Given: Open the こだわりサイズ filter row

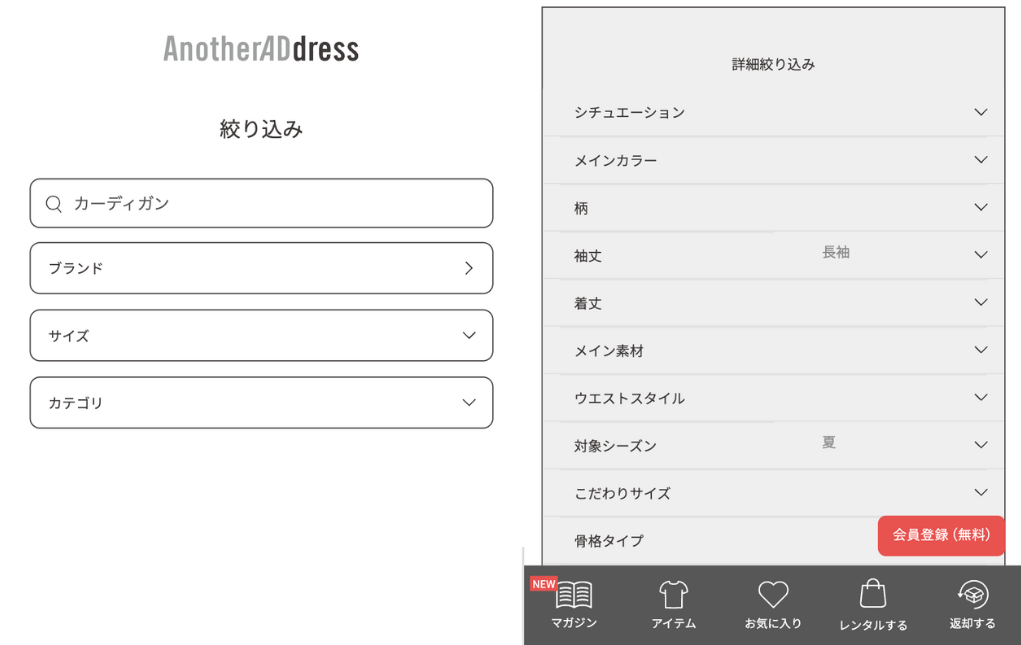Looking at the screenshot, I should pyautogui.click(x=980, y=493).
